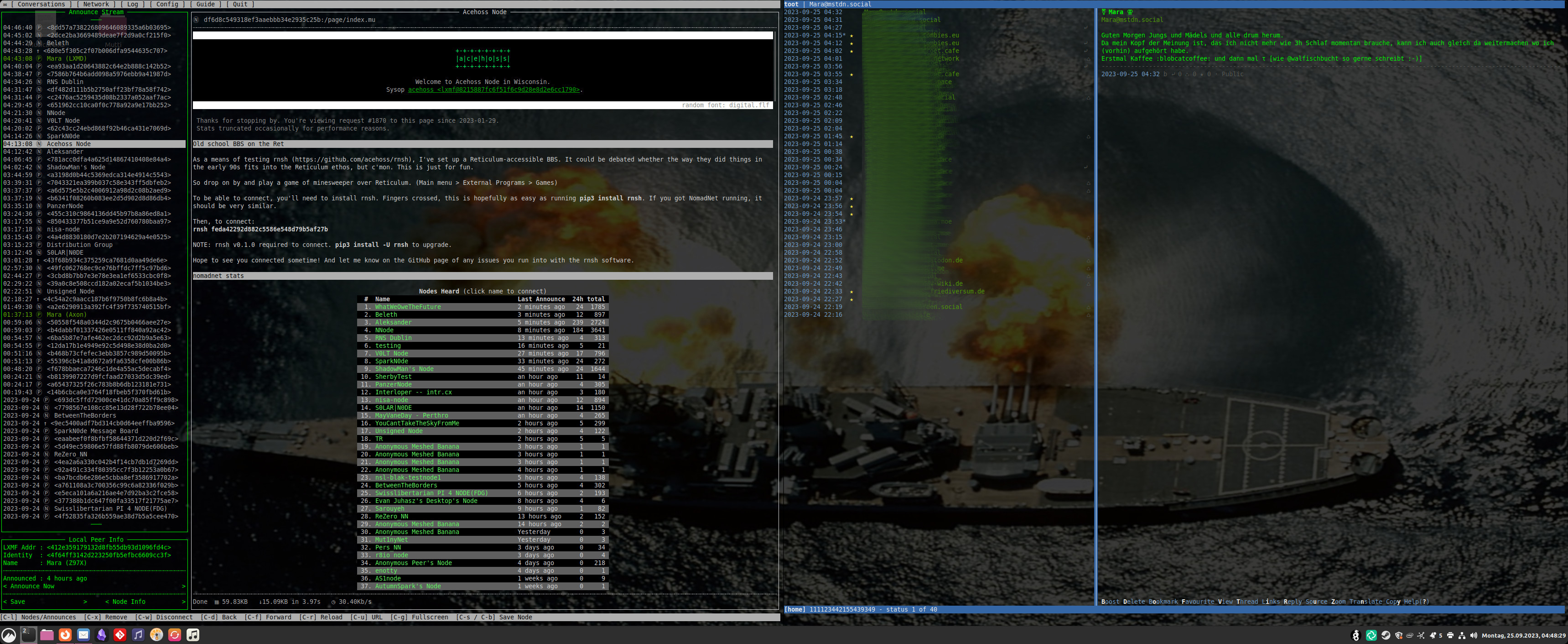The width and height of the screenshot is (1568, 644).
Task: Switch to the terminal taskbar icon
Action: (28, 635)
